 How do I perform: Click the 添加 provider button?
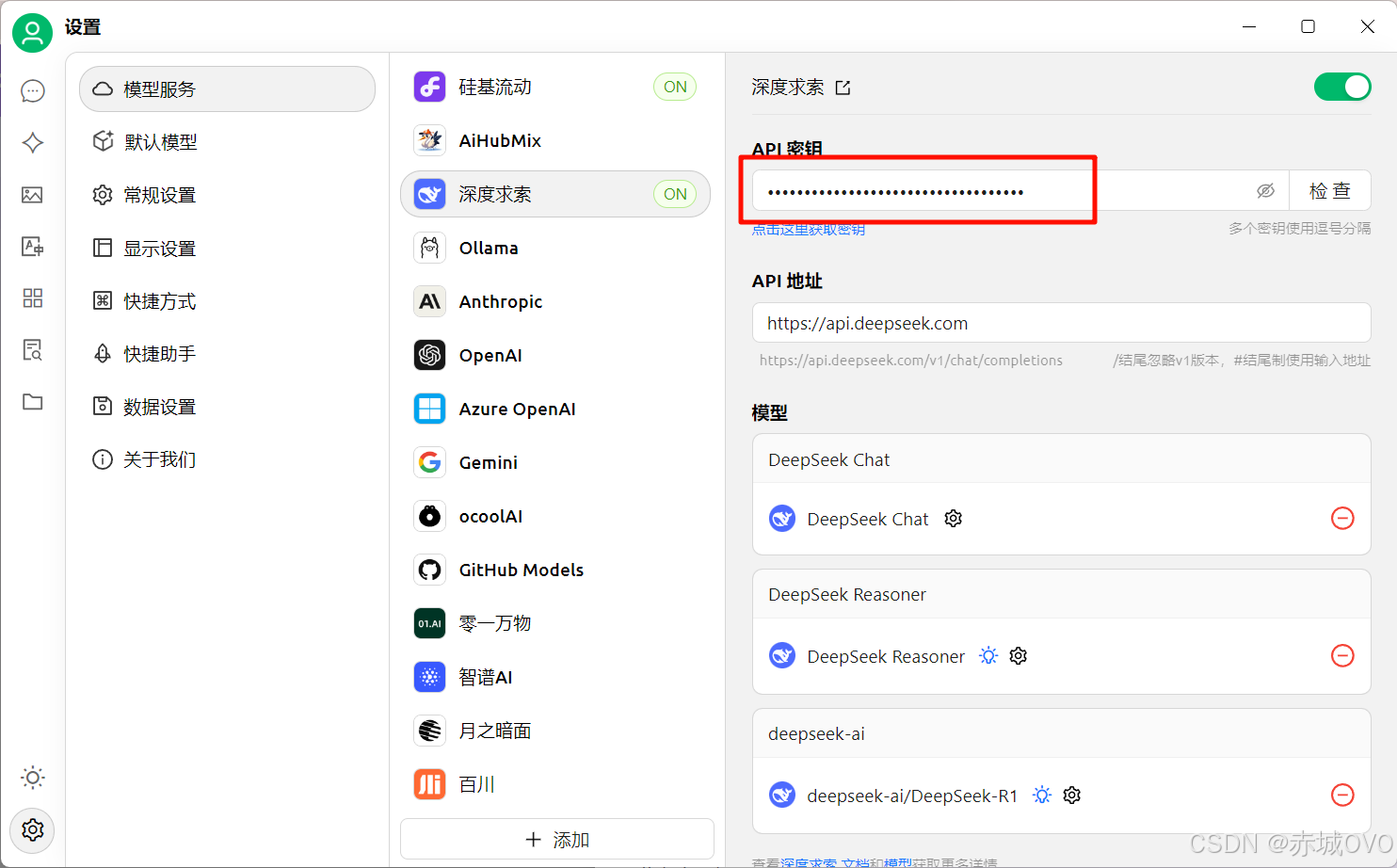pyautogui.click(x=557, y=840)
